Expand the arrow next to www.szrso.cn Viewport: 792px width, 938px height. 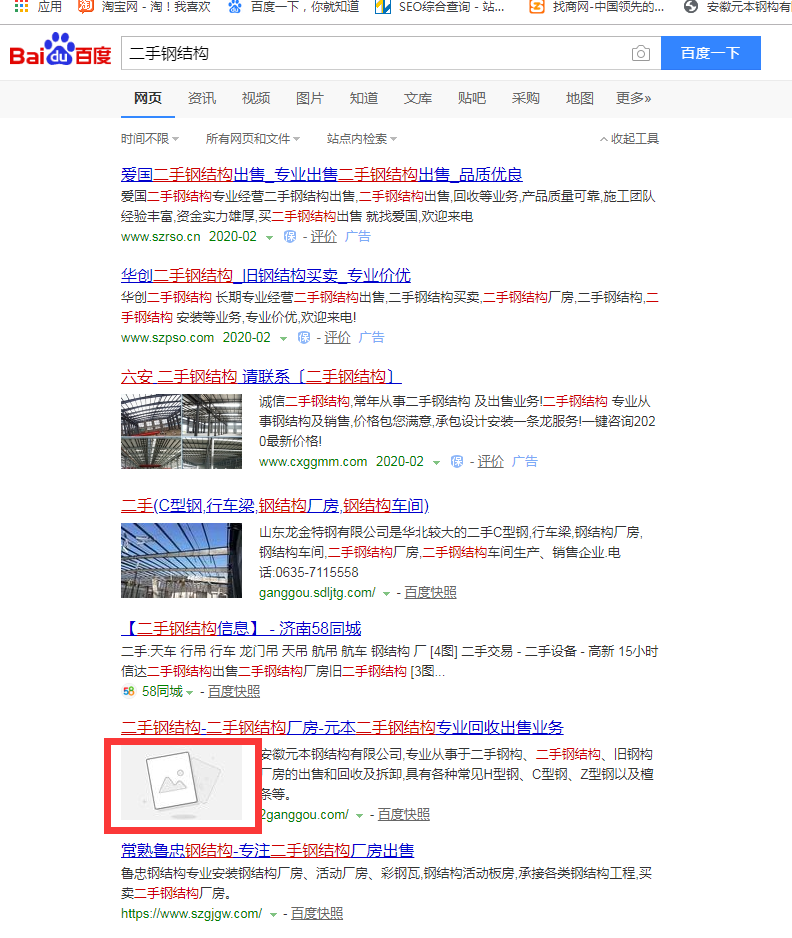[x=270, y=237]
